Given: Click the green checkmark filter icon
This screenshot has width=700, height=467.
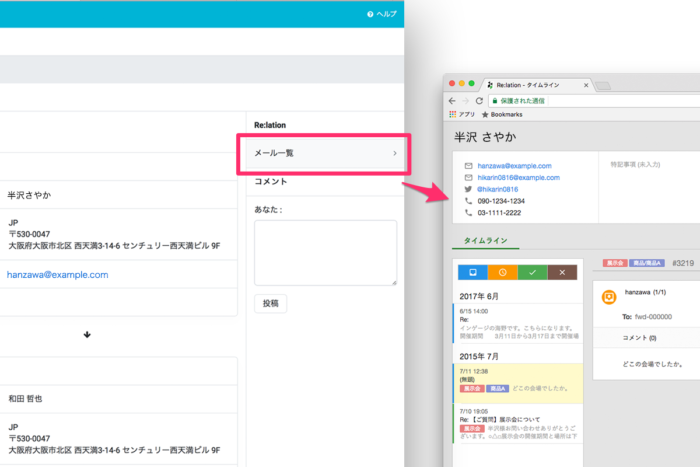Looking at the screenshot, I should 532,272.
